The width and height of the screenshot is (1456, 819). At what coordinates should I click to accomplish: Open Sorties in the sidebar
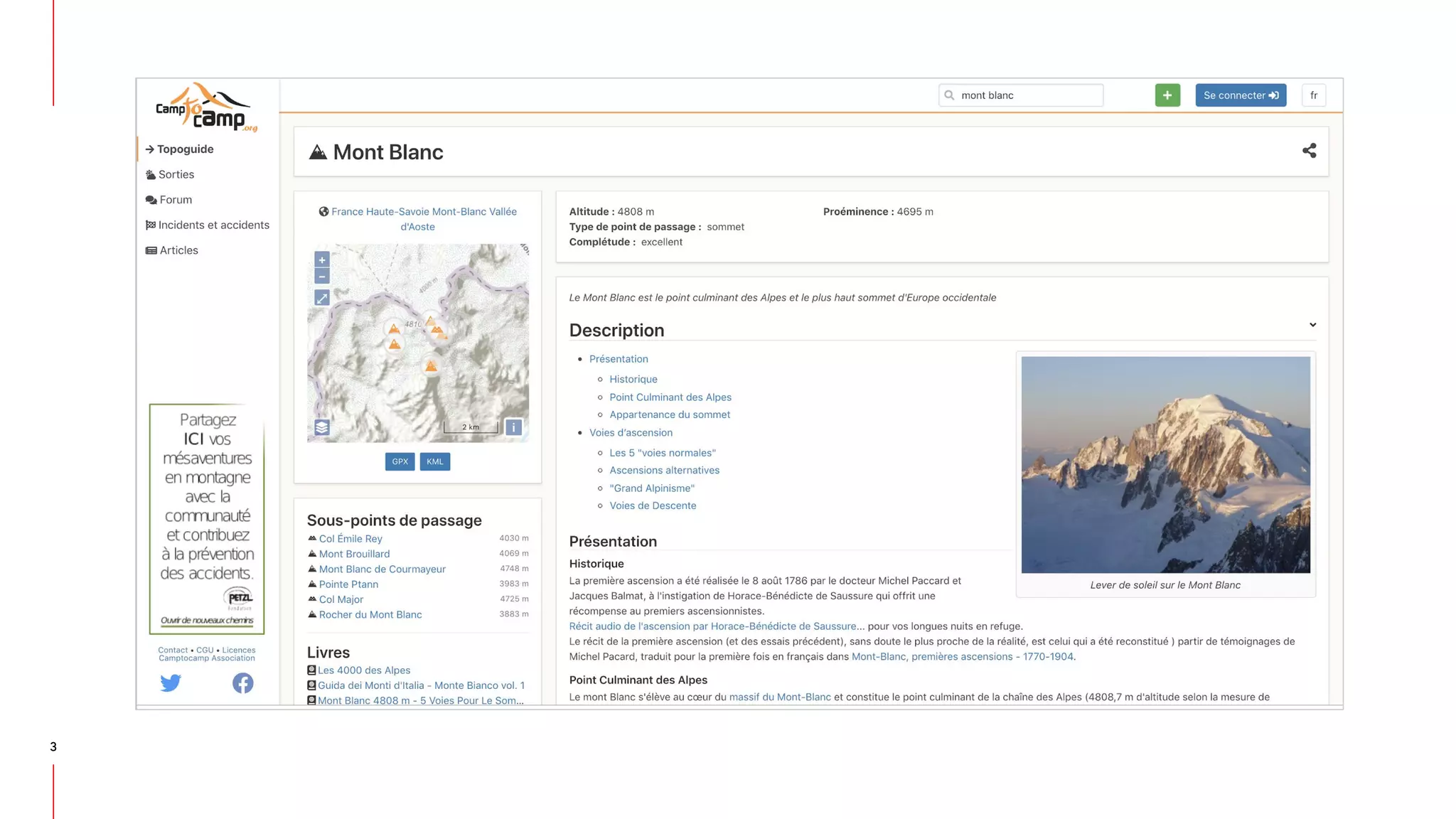tap(176, 175)
